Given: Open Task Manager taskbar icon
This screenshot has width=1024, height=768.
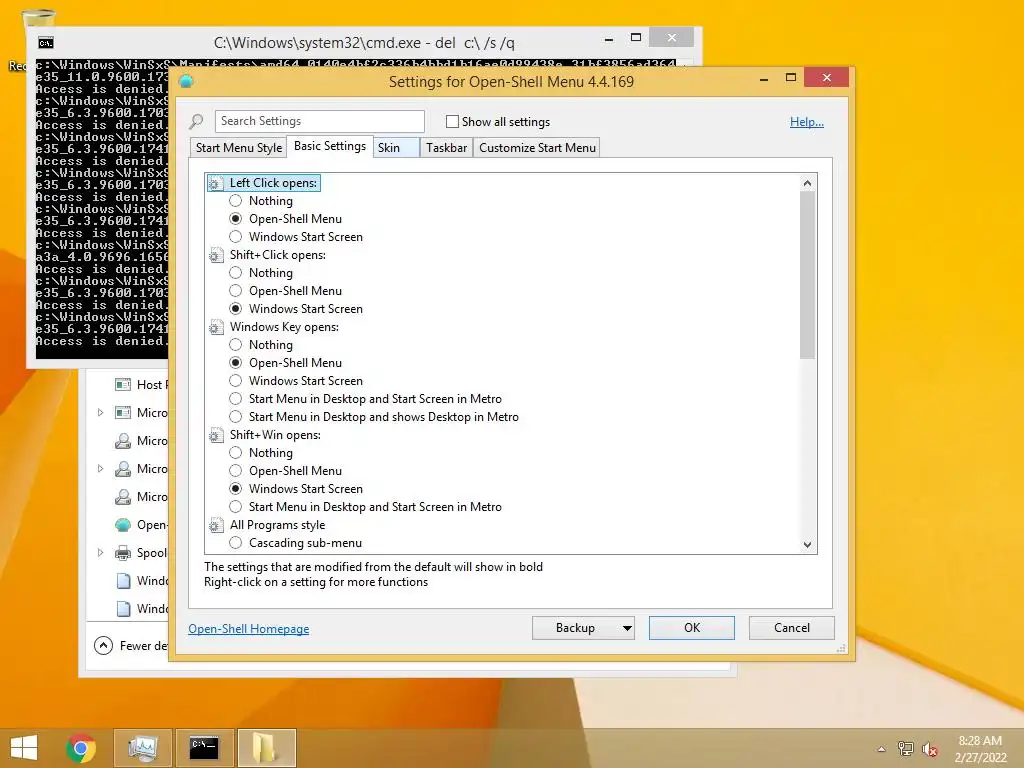Looking at the screenshot, I should pos(143,748).
